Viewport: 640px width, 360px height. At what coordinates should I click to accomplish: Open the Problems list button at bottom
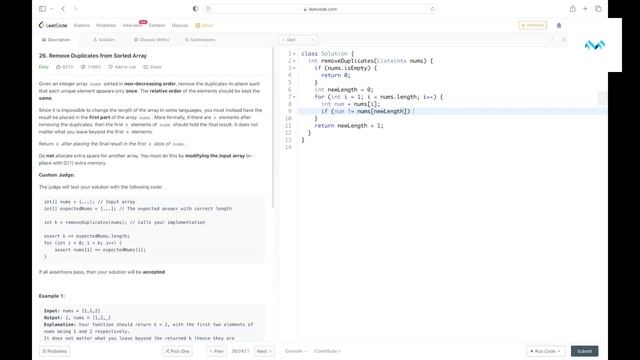(55, 351)
